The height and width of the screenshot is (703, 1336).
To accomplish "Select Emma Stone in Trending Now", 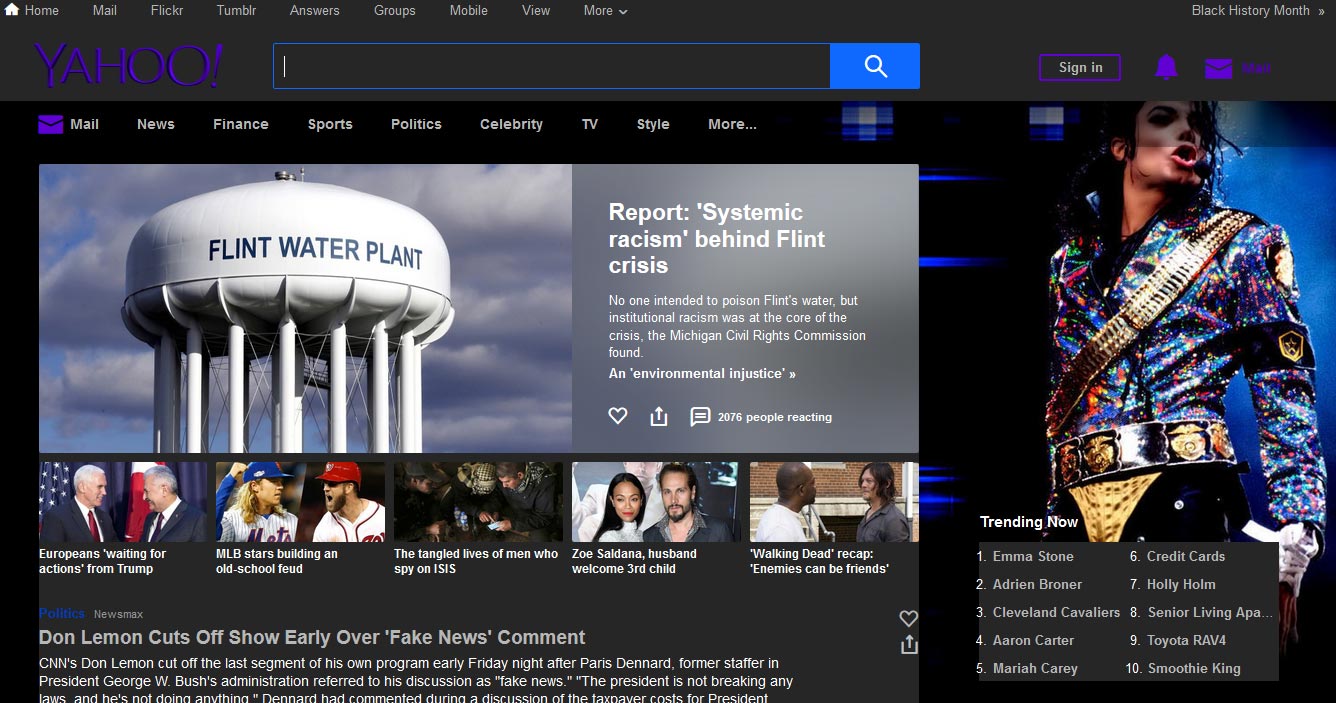I will click(x=1032, y=556).
